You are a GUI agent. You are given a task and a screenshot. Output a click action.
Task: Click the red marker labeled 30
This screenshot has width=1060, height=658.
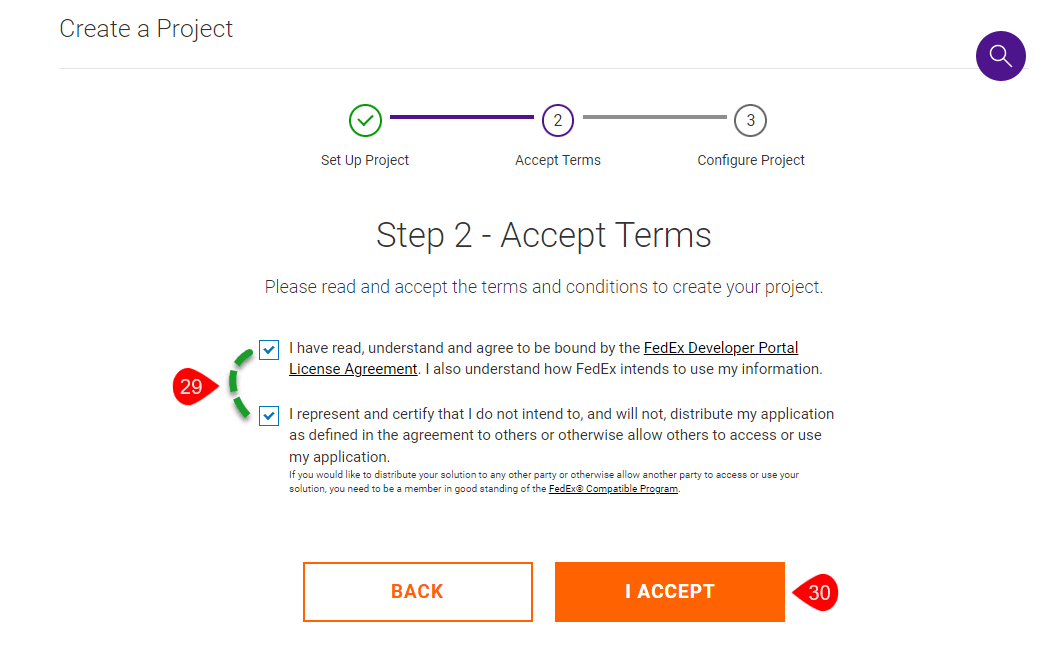(818, 592)
